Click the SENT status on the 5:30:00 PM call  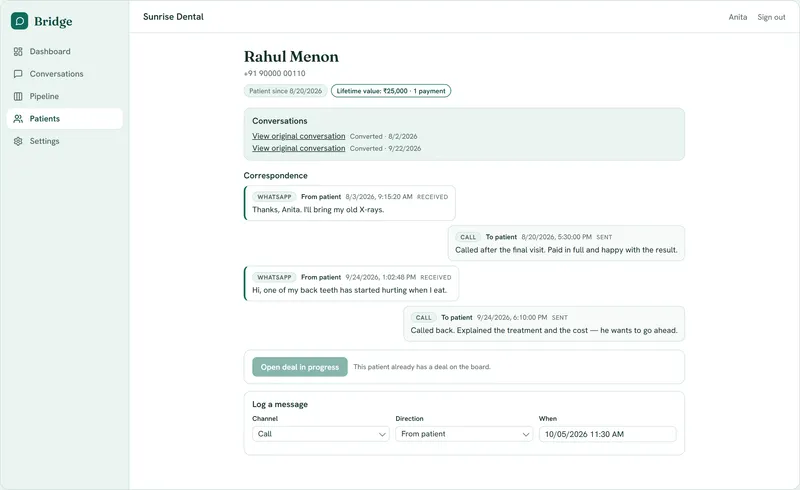click(x=604, y=237)
